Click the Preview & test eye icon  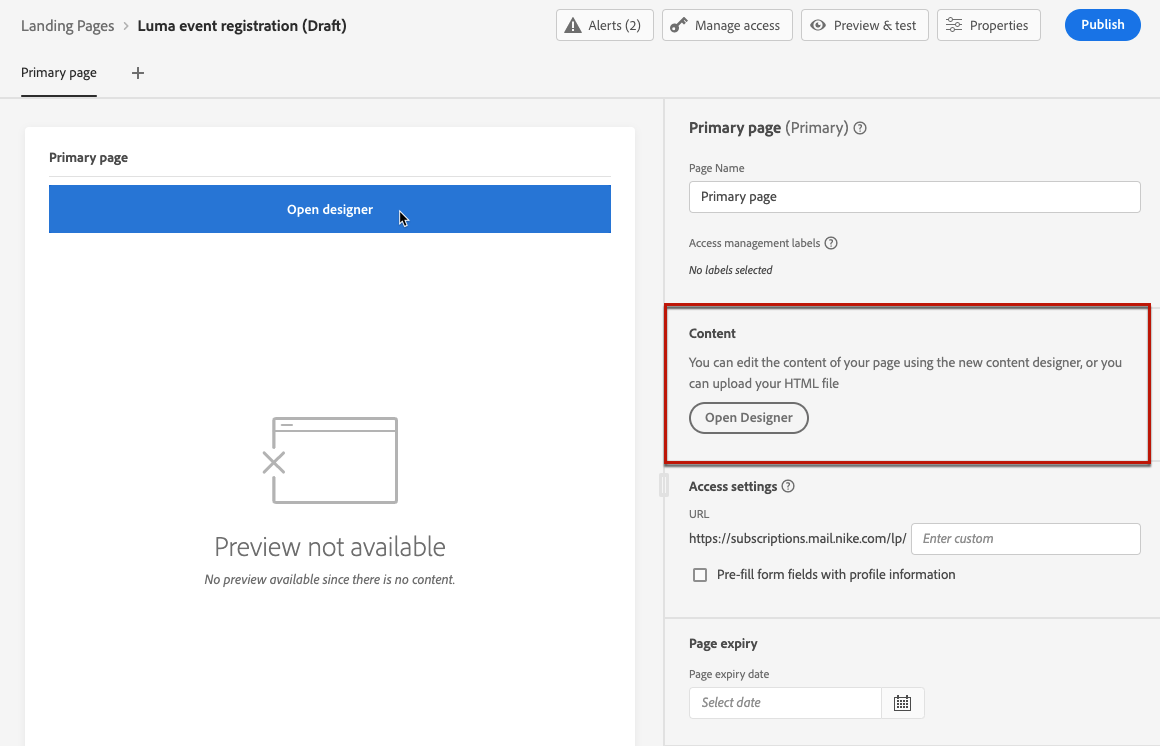tap(818, 25)
